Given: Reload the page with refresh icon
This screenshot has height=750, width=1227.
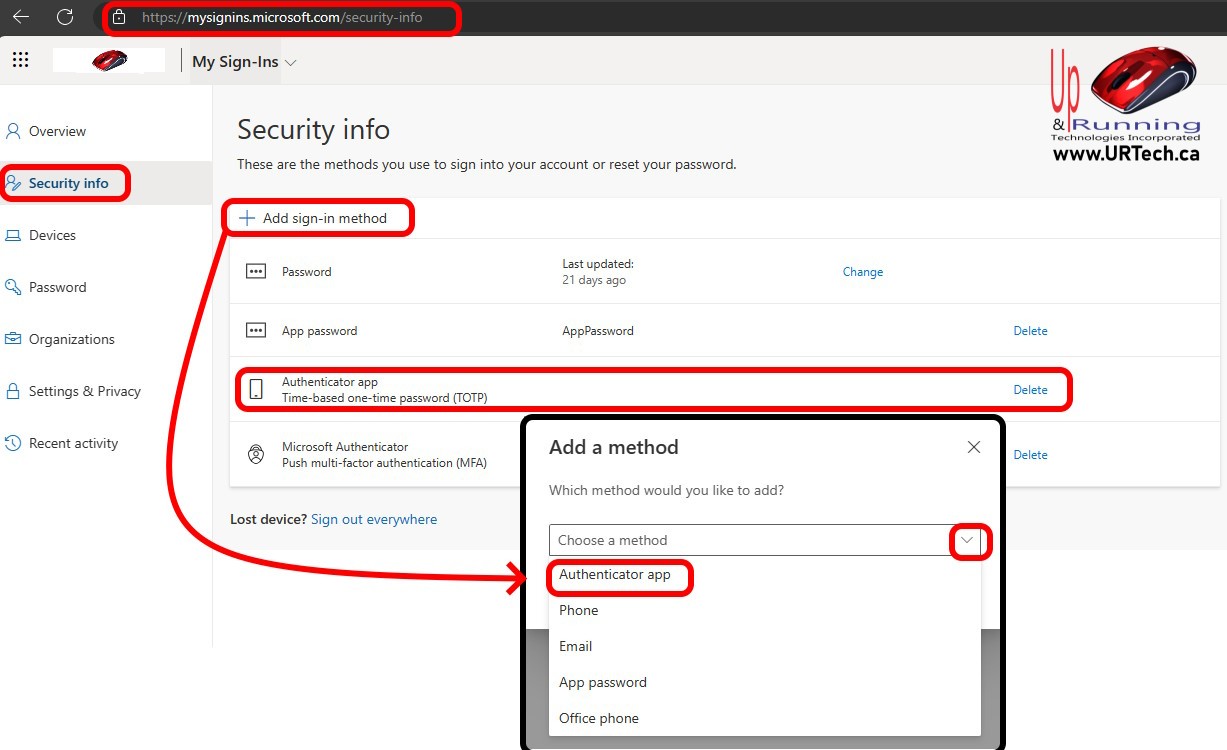Looking at the screenshot, I should (65, 17).
